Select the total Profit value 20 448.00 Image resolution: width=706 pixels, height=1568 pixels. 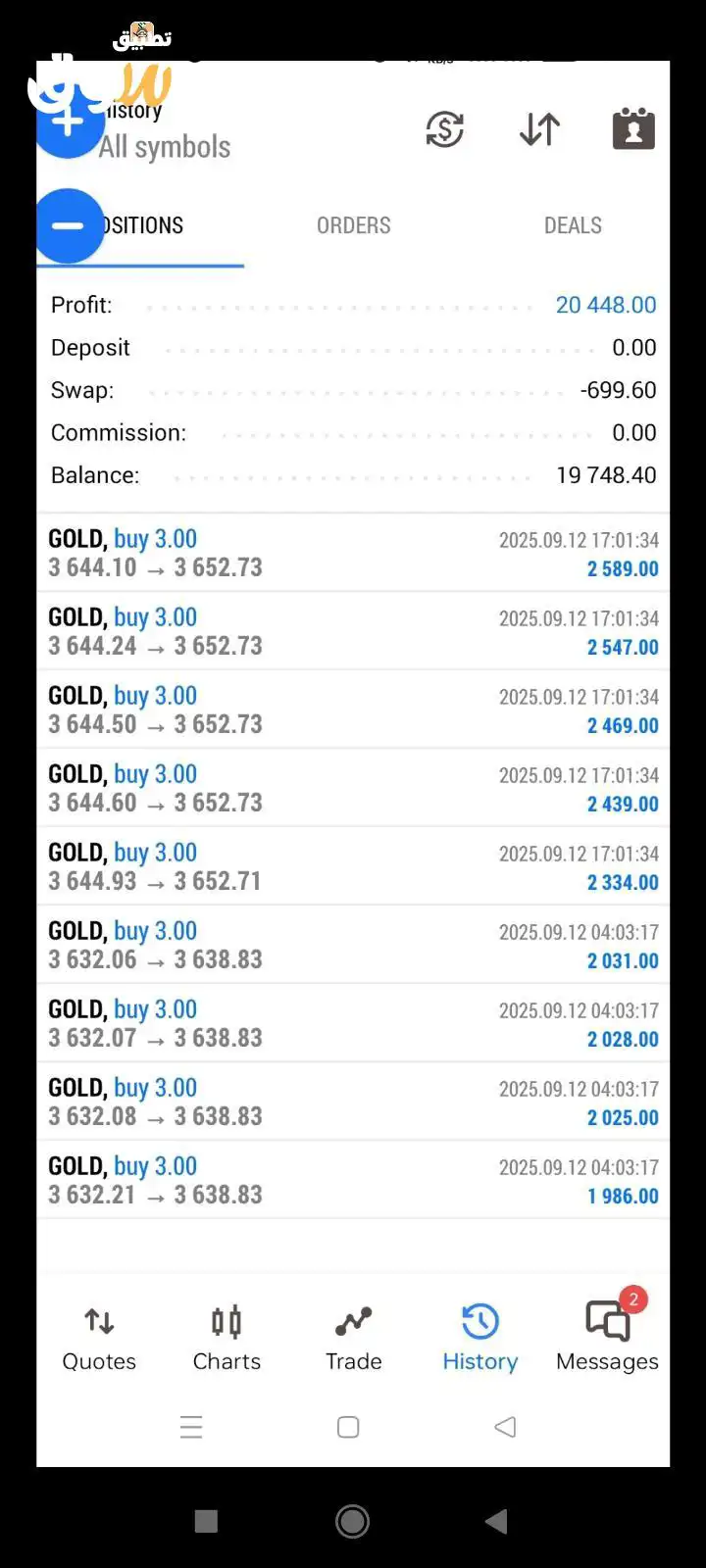coord(605,305)
